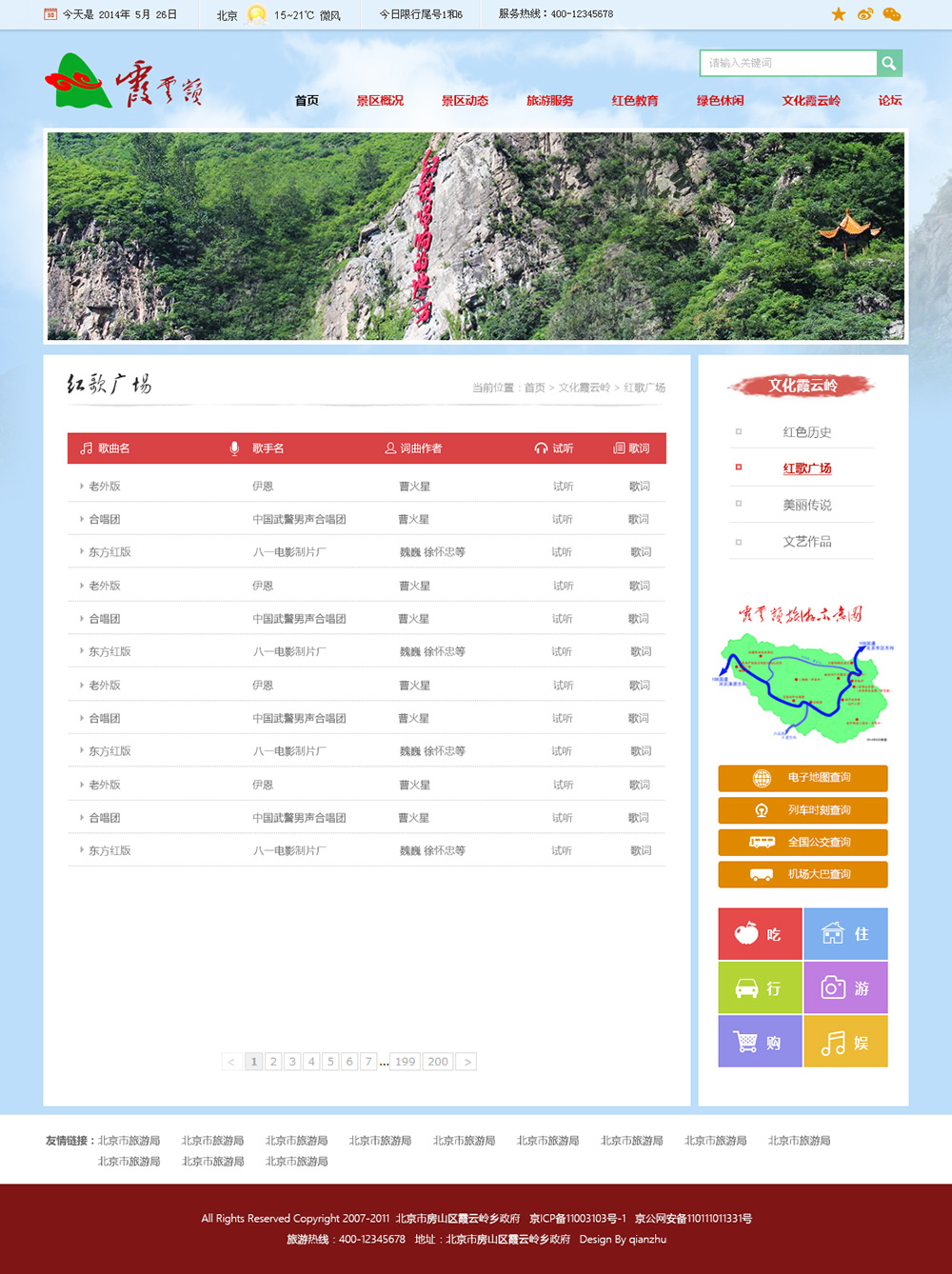Select 景区概况 in the navigation menu
Image resolution: width=952 pixels, height=1274 pixels.
point(380,101)
